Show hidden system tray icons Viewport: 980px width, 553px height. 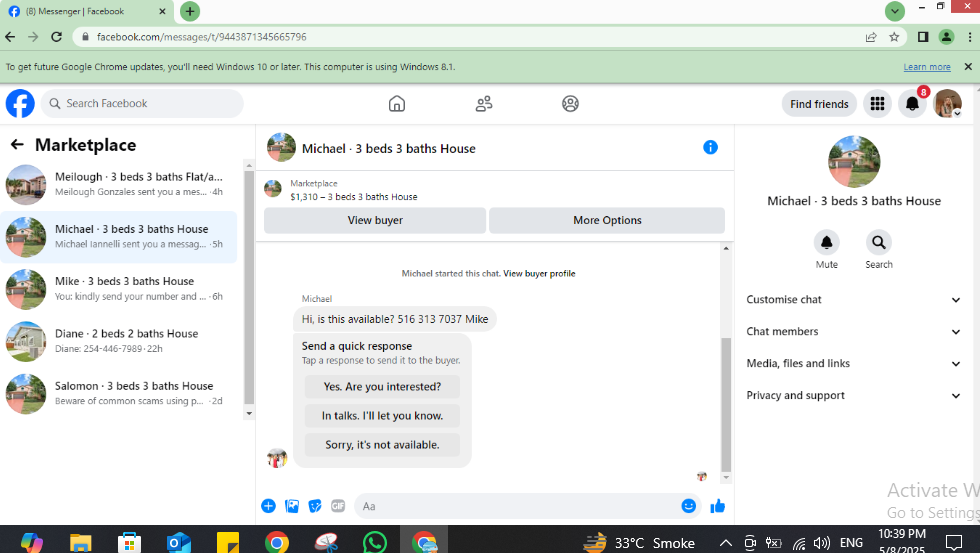pyautogui.click(x=726, y=543)
